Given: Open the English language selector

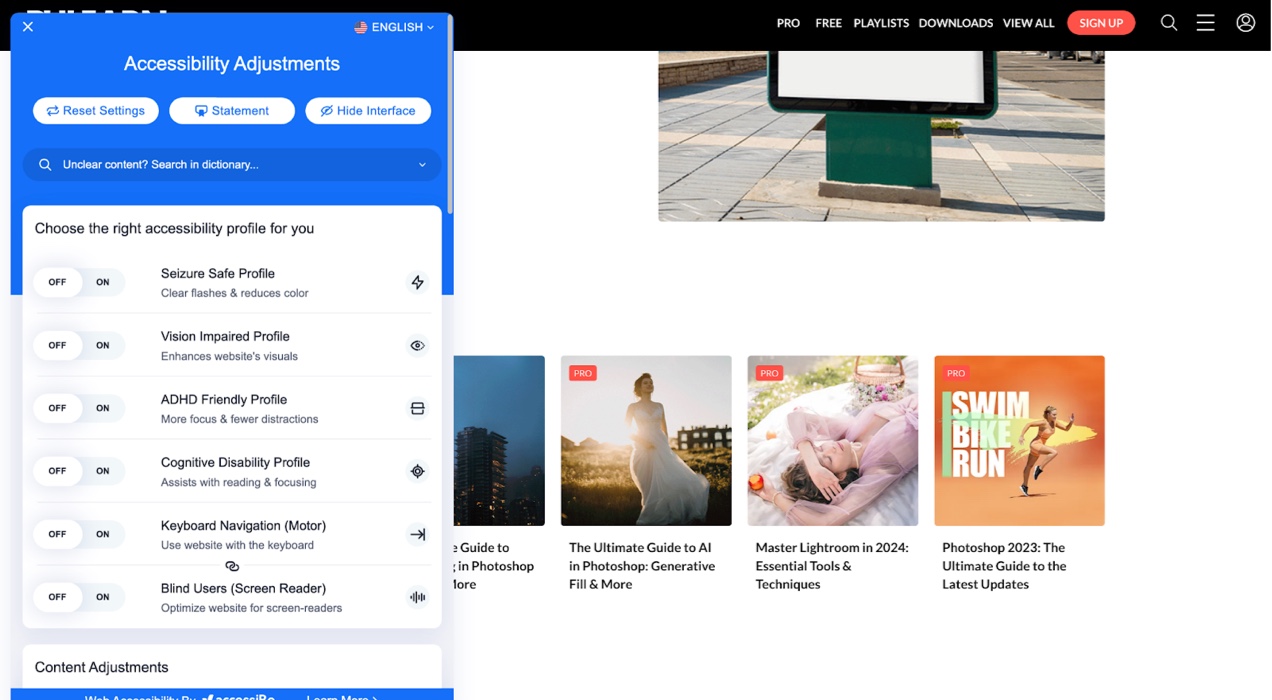Looking at the screenshot, I should (x=394, y=27).
